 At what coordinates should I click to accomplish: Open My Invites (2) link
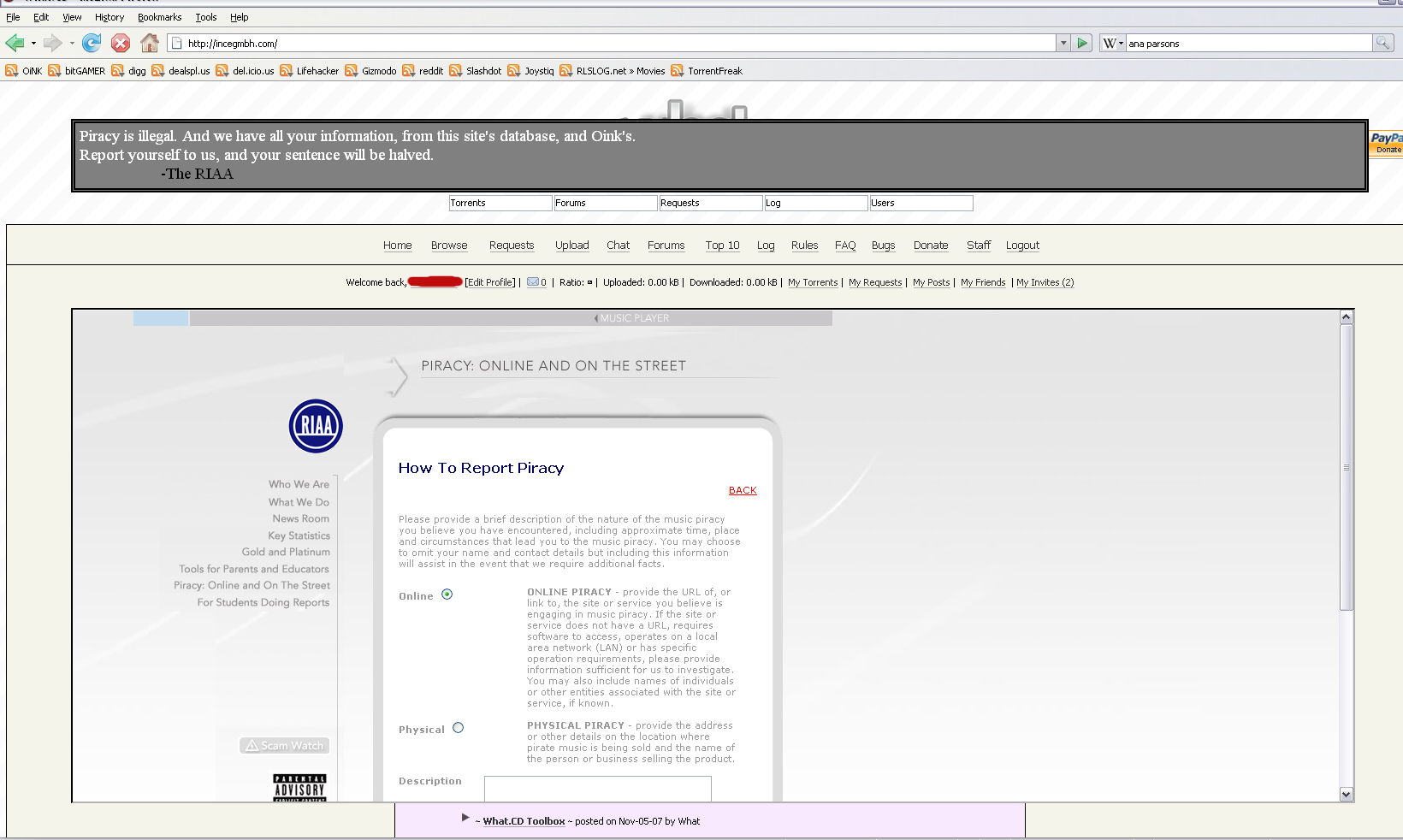point(1045,282)
